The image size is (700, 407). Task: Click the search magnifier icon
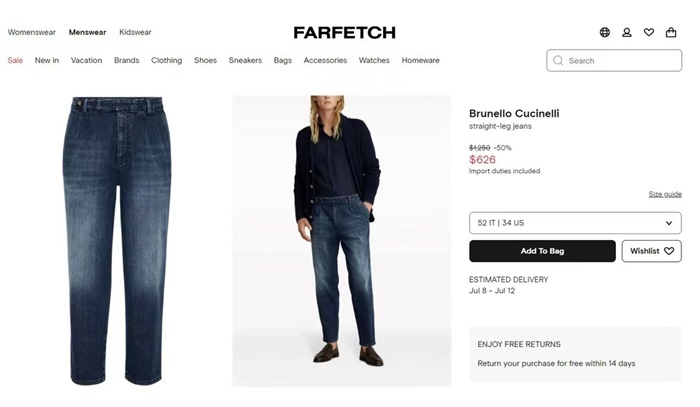pyautogui.click(x=558, y=61)
